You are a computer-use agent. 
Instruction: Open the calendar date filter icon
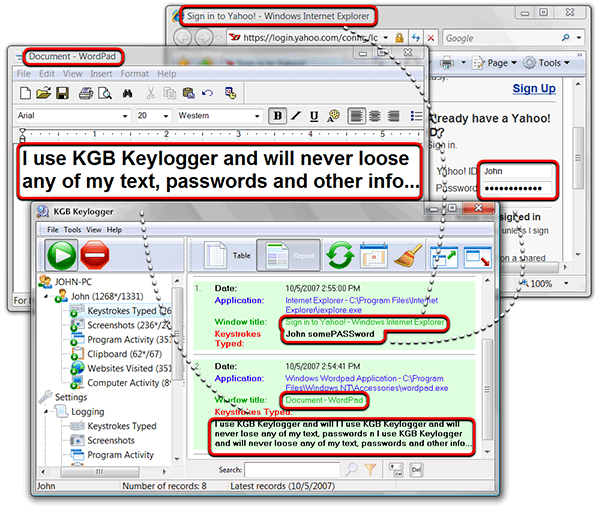tap(374, 255)
